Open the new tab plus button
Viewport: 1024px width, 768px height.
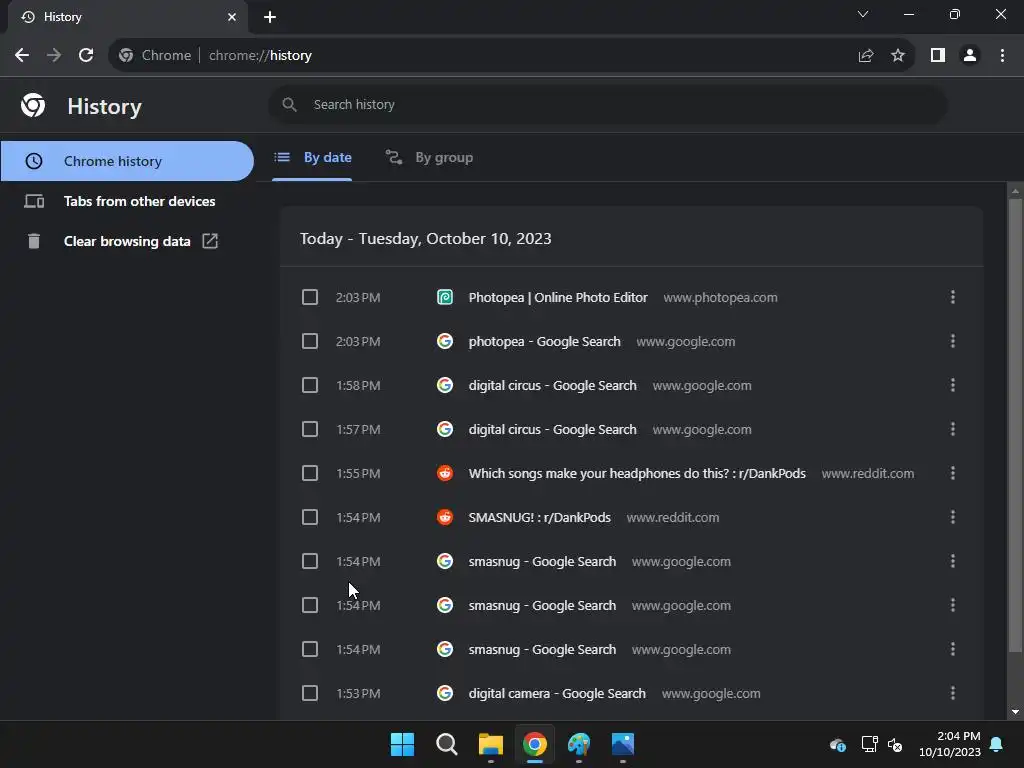270,17
